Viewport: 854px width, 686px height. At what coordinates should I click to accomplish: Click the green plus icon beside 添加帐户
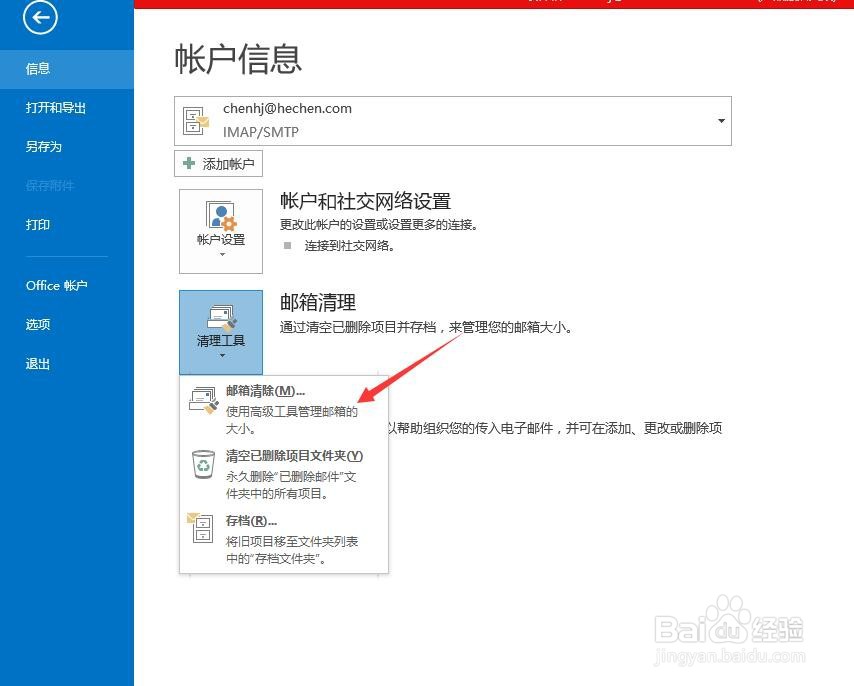click(188, 164)
